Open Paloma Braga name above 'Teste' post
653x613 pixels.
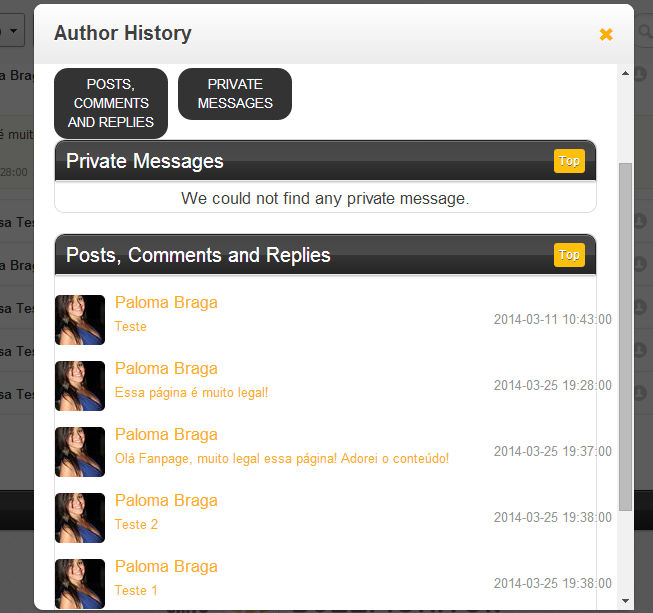(x=166, y=303)
